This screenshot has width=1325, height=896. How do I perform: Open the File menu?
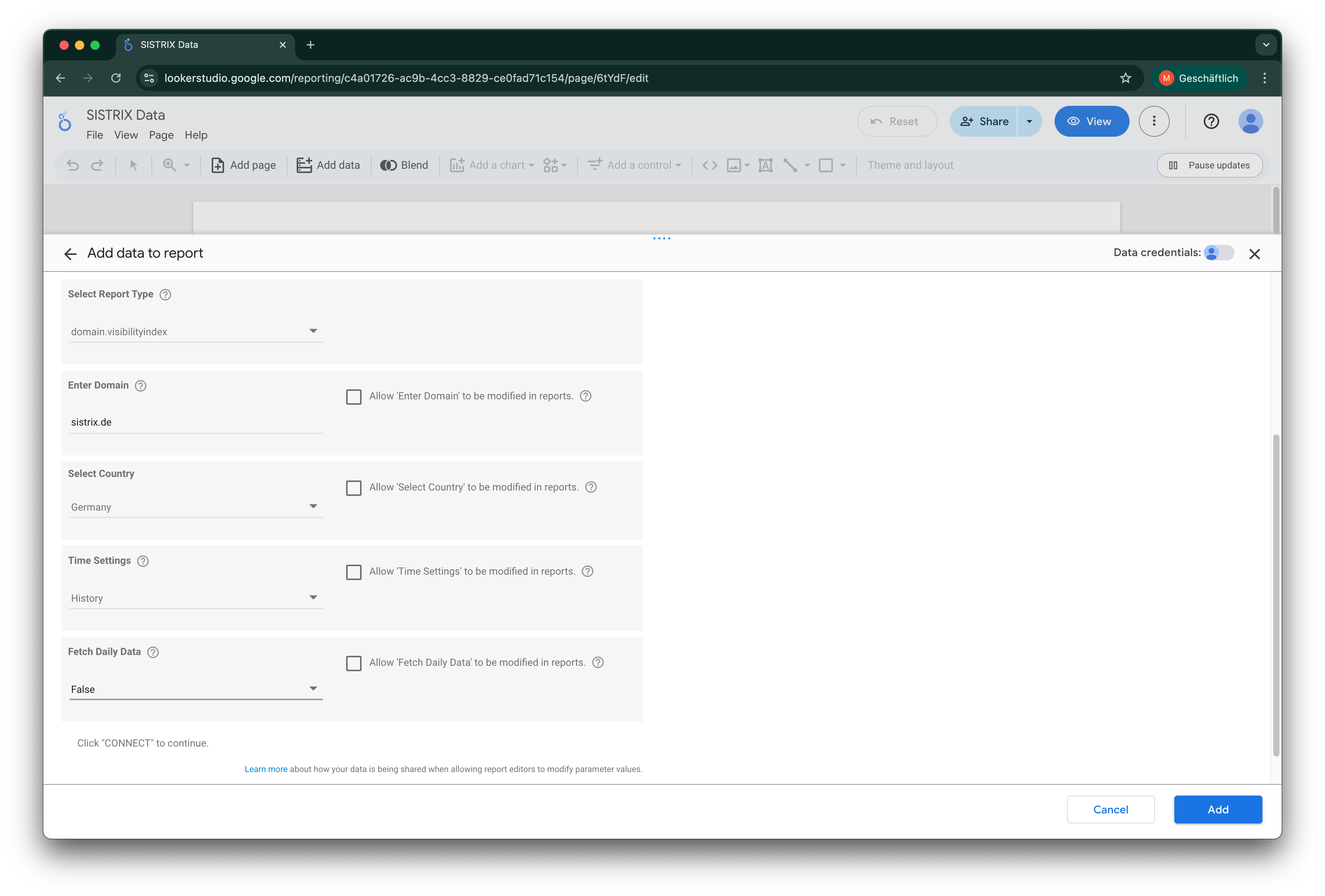(95, 135)
